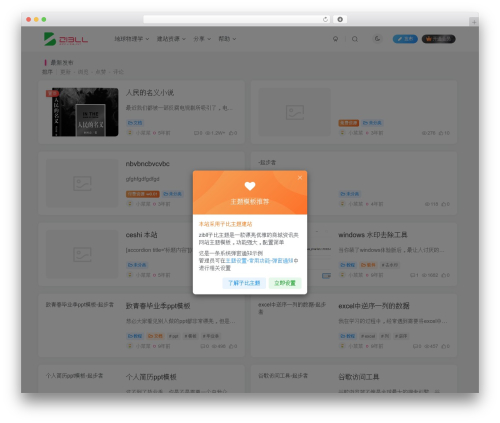Click the like icon showing 10
Screen dimensions: 500x423
tap(441, 133)
